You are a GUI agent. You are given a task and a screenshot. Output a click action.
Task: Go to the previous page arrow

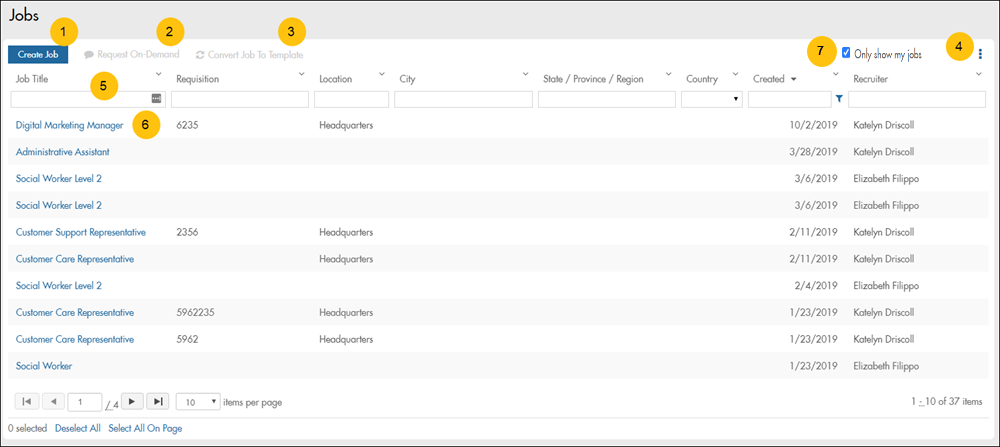pos(53,401)
